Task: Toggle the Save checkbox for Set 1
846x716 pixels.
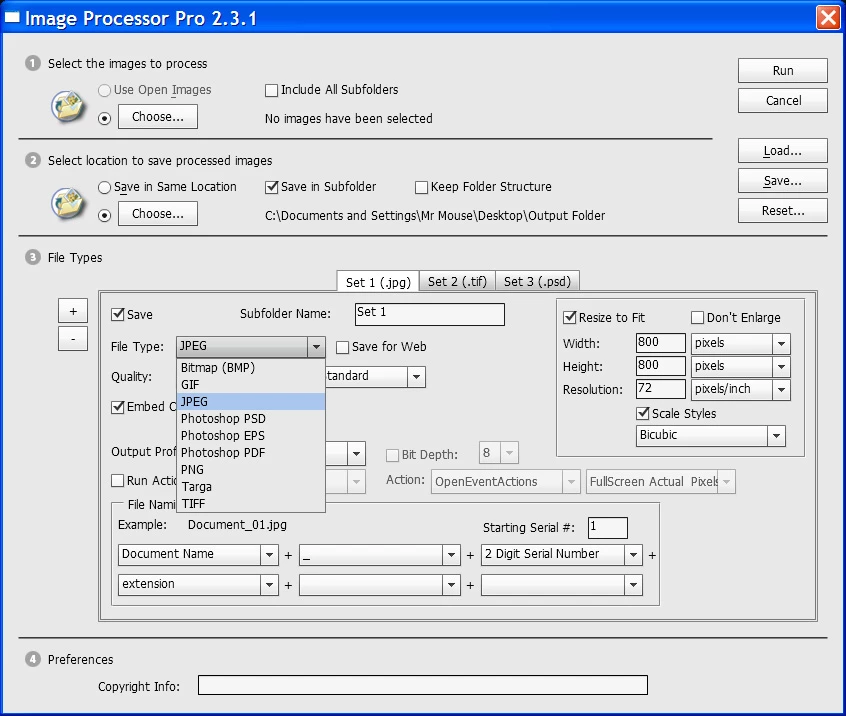Action: coord(118,315)
